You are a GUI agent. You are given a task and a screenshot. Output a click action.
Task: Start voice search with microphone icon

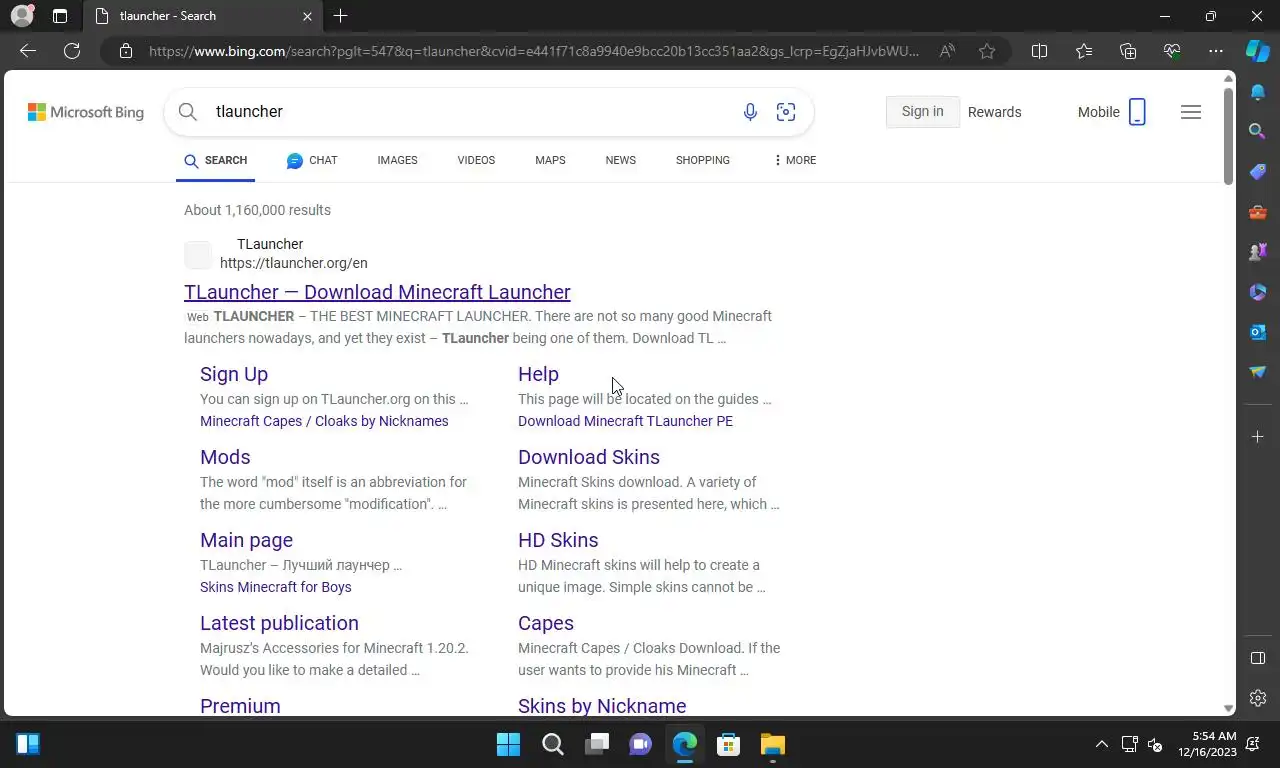click(750, 112)
